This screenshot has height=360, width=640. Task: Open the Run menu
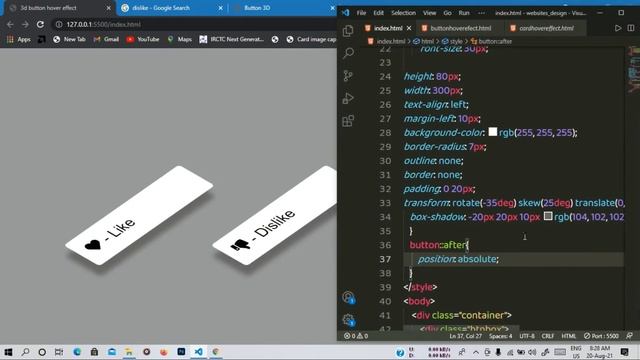pos(464,13)
